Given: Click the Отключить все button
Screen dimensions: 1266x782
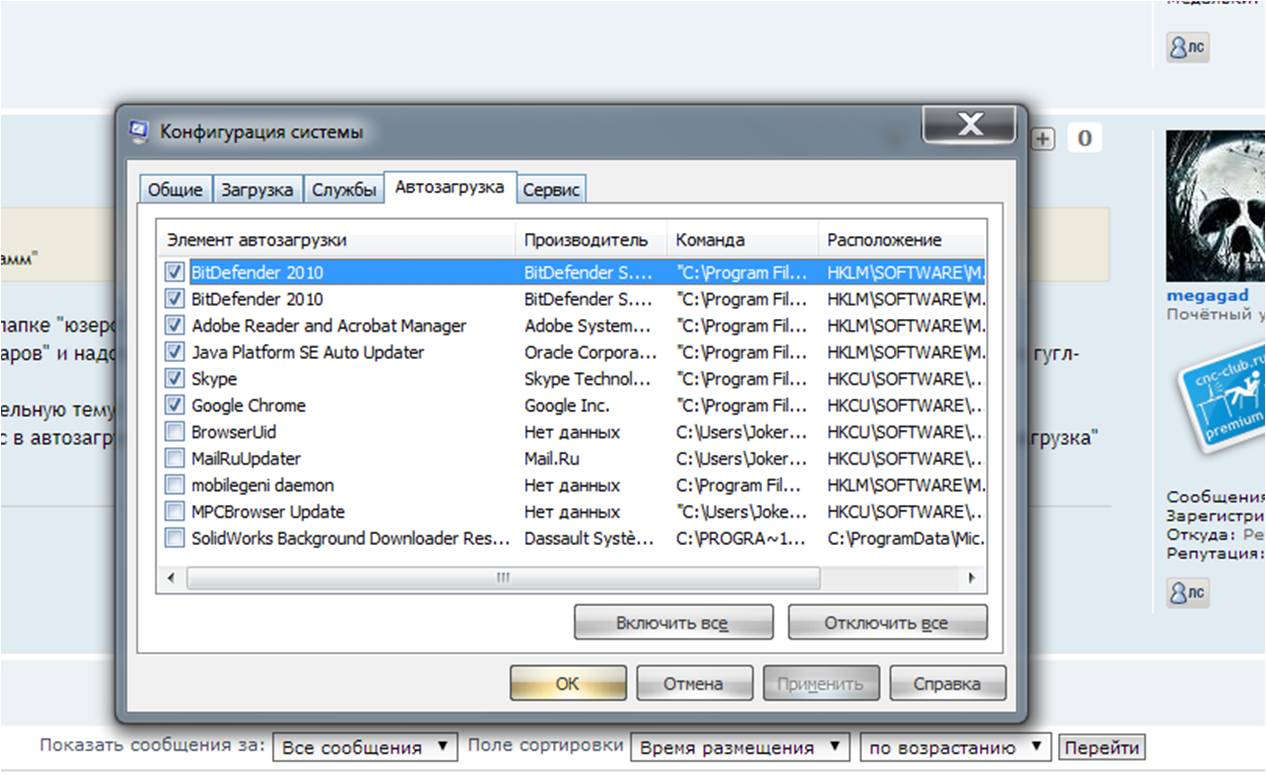Looking at the screenshot, I should tap(887, 623).
